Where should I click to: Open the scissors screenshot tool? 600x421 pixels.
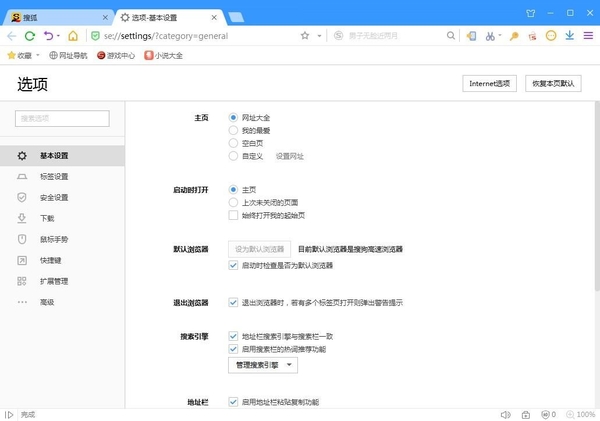point(490,35)
